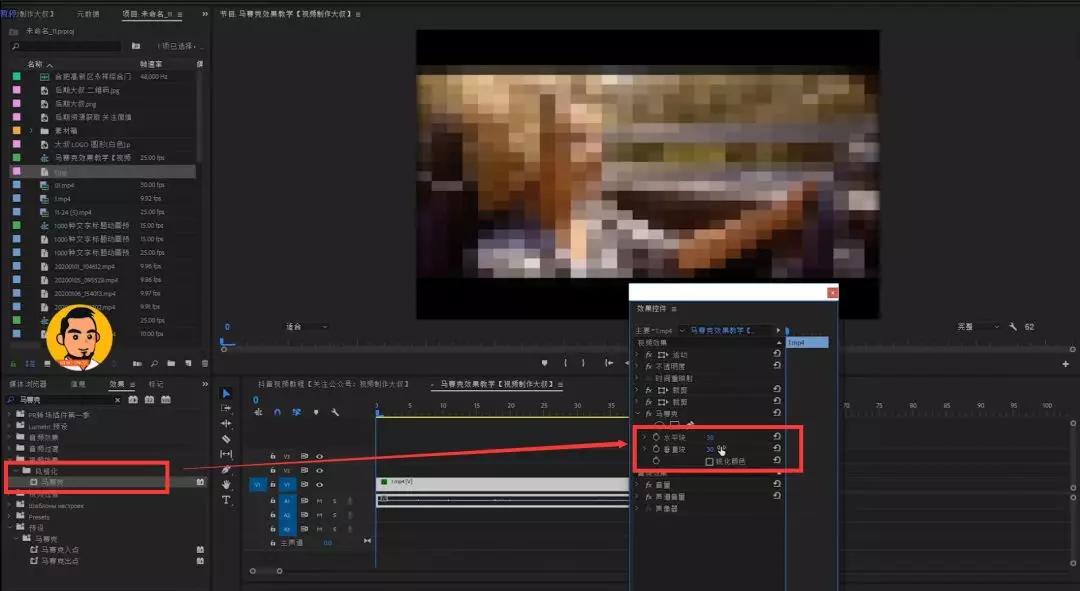Viewport: 1080px width, 591px height.
Task: Click the timeline zoom scrollbar handle at the bottom
Action: click(x=266, y=570)
